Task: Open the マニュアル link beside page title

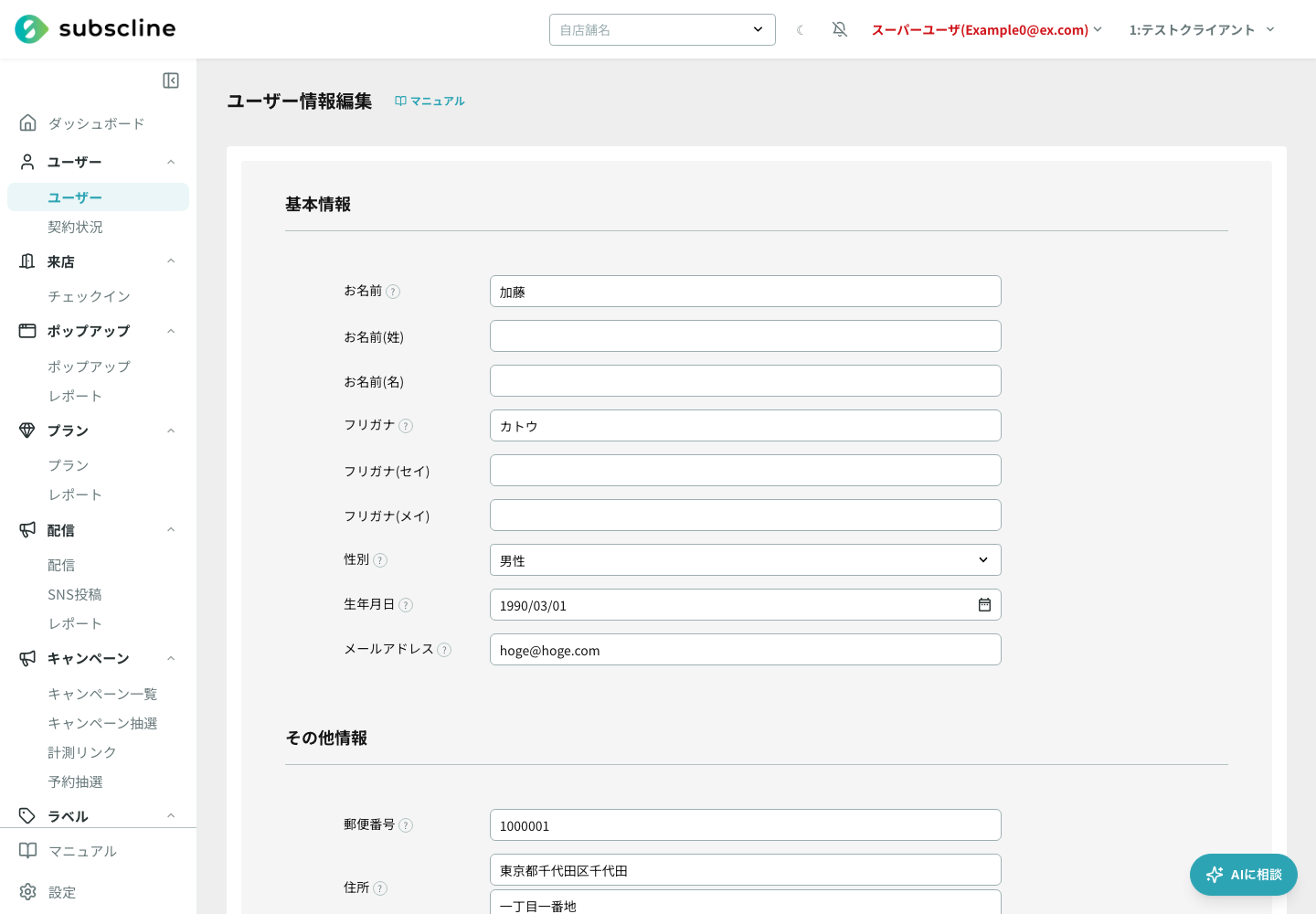Action: click(430, 101)
